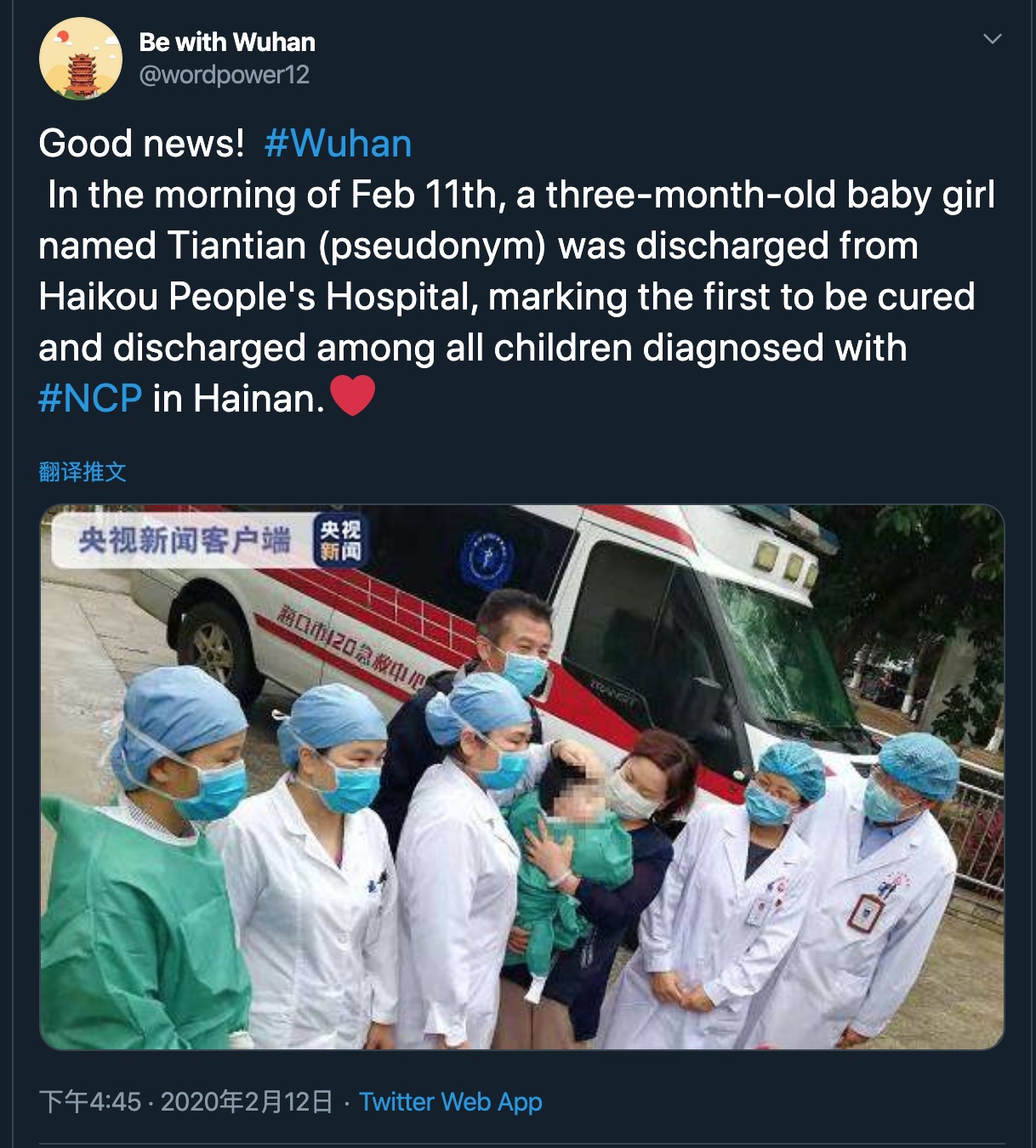Click 翻译推文 to translate the tweet
1036x1148 pixels.
point(83,472)
